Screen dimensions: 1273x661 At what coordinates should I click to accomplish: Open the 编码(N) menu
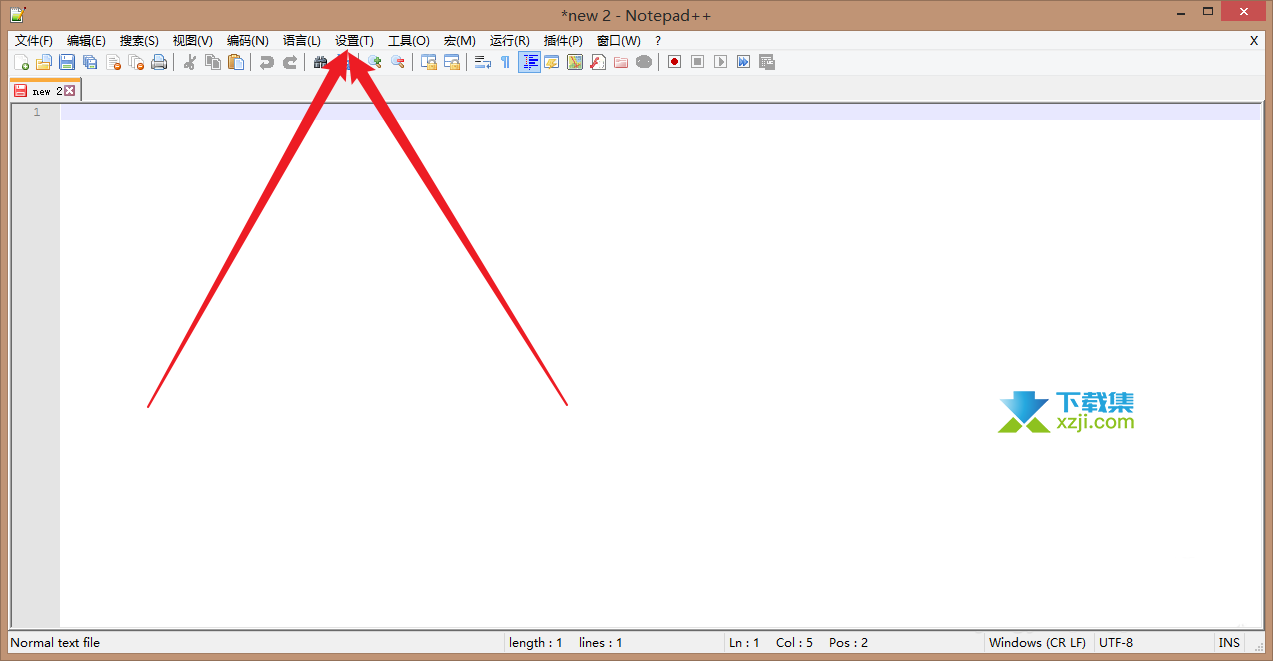click(x=247, y=41)
